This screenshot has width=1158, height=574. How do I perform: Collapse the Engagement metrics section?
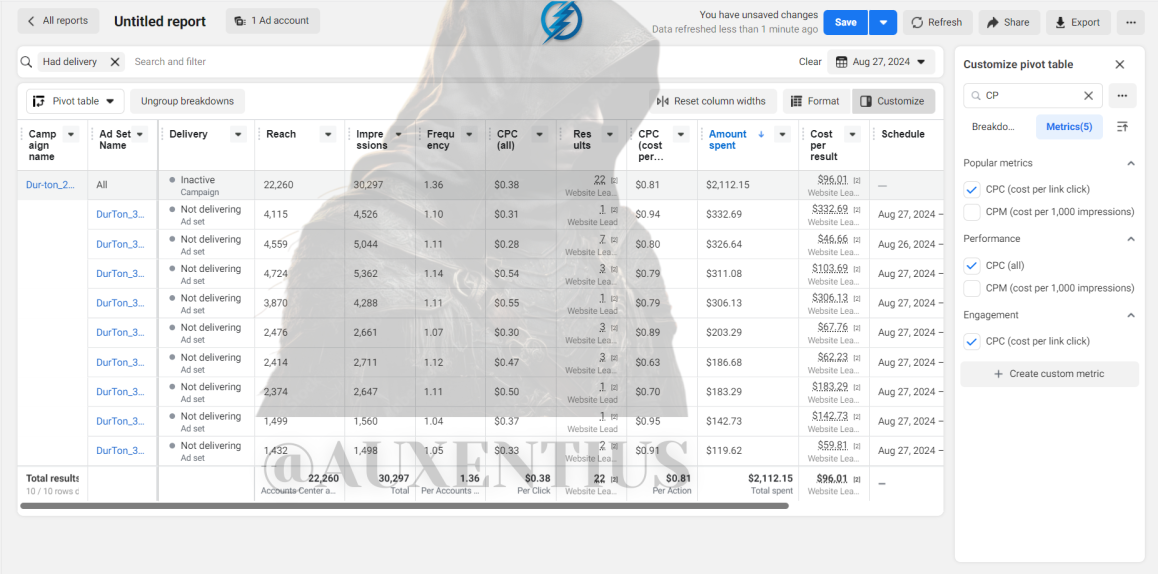(x=1130, y=315)
